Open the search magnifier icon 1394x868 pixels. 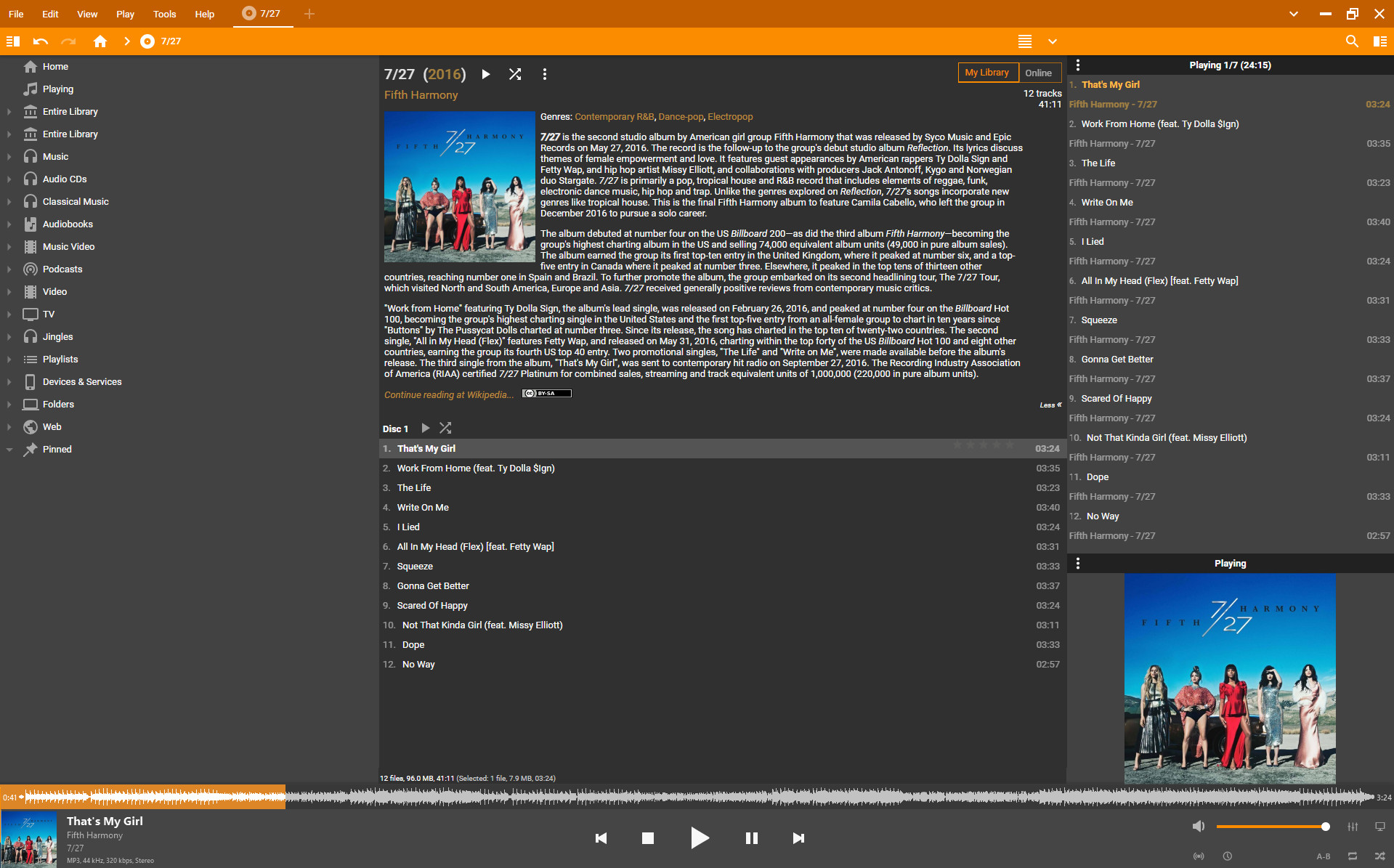coord(1352,41)
